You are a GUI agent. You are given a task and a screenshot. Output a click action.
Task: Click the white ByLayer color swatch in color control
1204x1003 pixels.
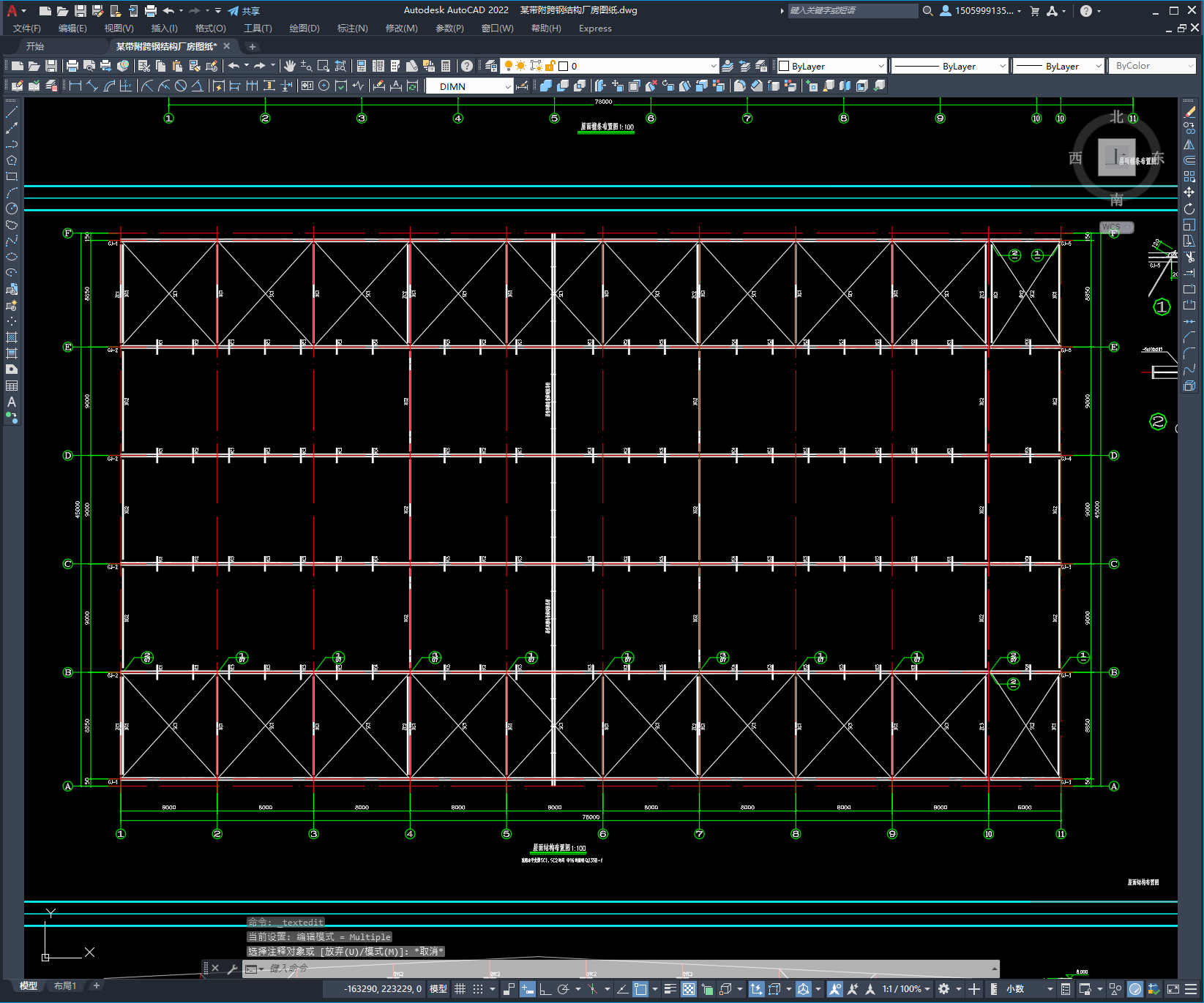[x=784, y=66]
